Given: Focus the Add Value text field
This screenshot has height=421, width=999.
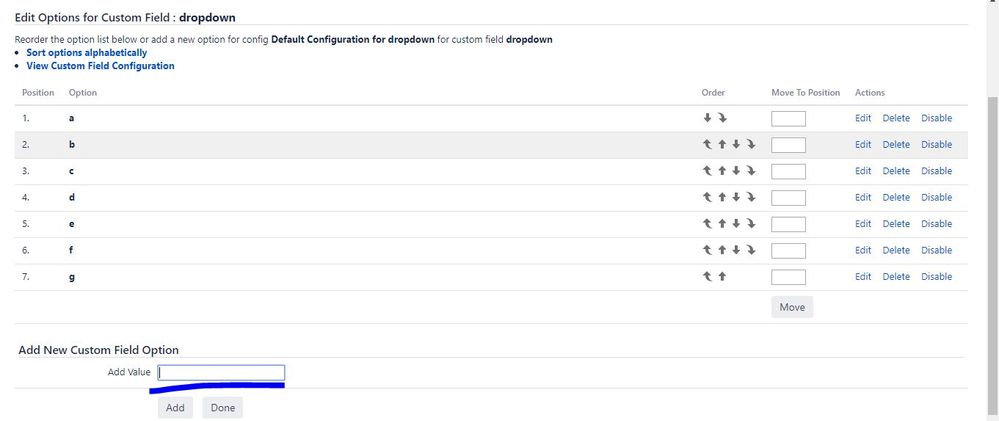Looking at the screenshot, I should (221, 373).
